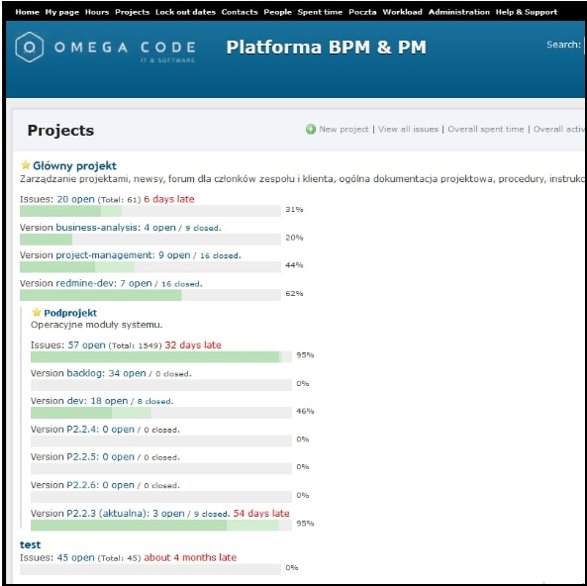
Task: Open People in the top menu
Action: click(277, 12)
